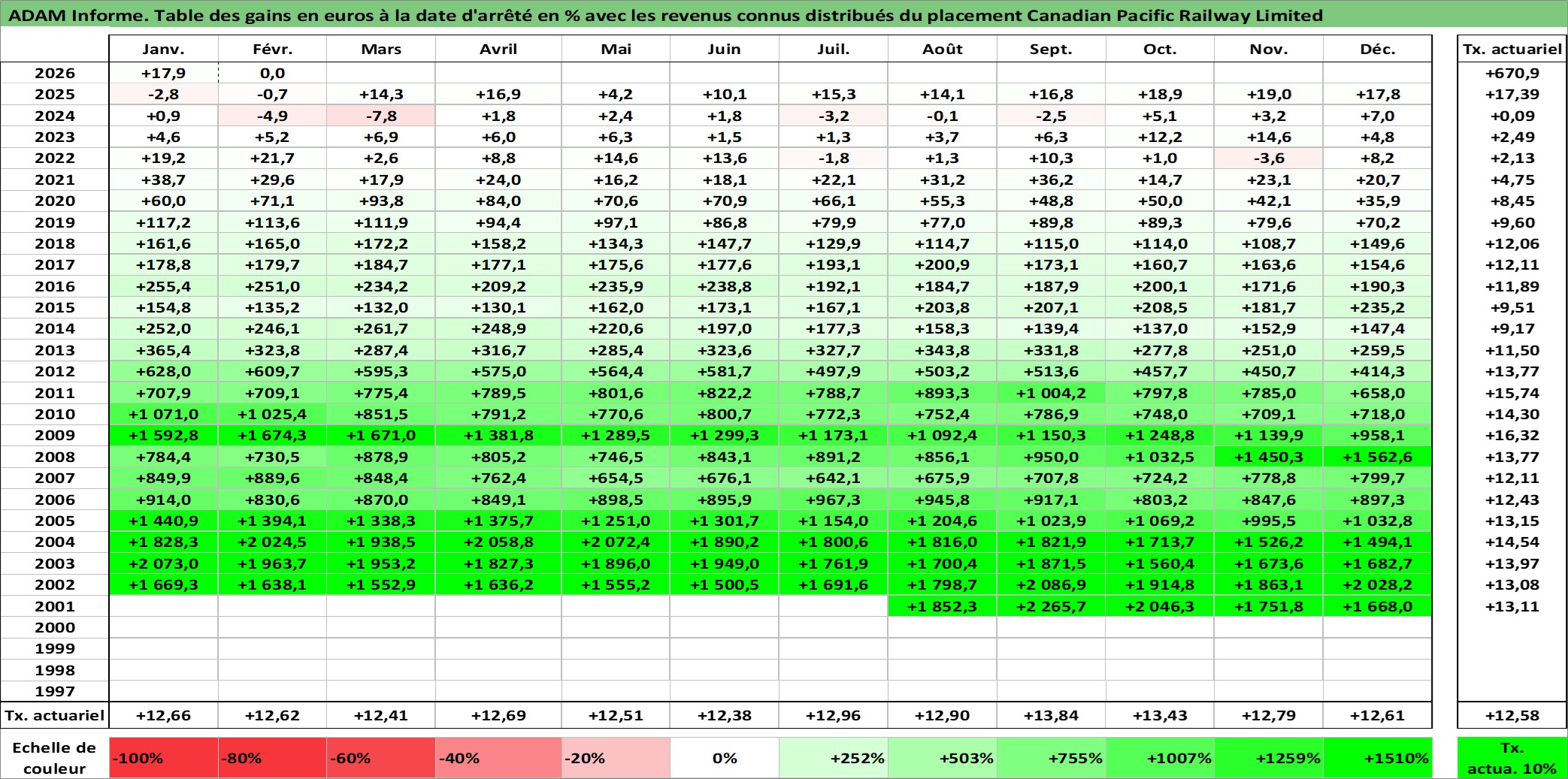Select cell +200,9 in 2017 row

tap(943, 264)
